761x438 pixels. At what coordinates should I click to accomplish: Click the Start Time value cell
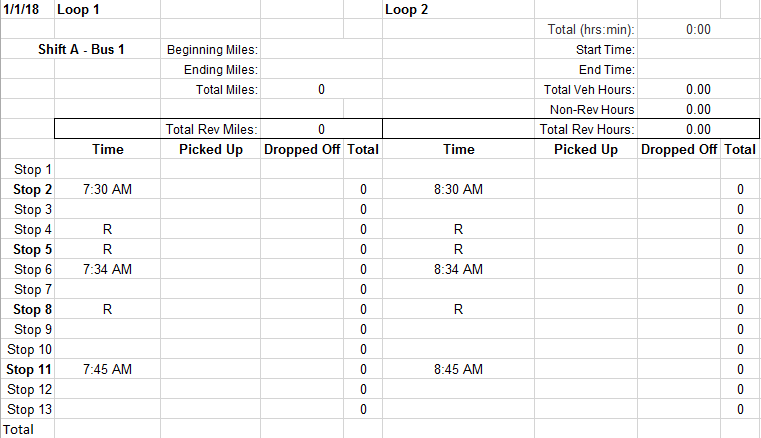pyautogui.click(x=698, y=50)
